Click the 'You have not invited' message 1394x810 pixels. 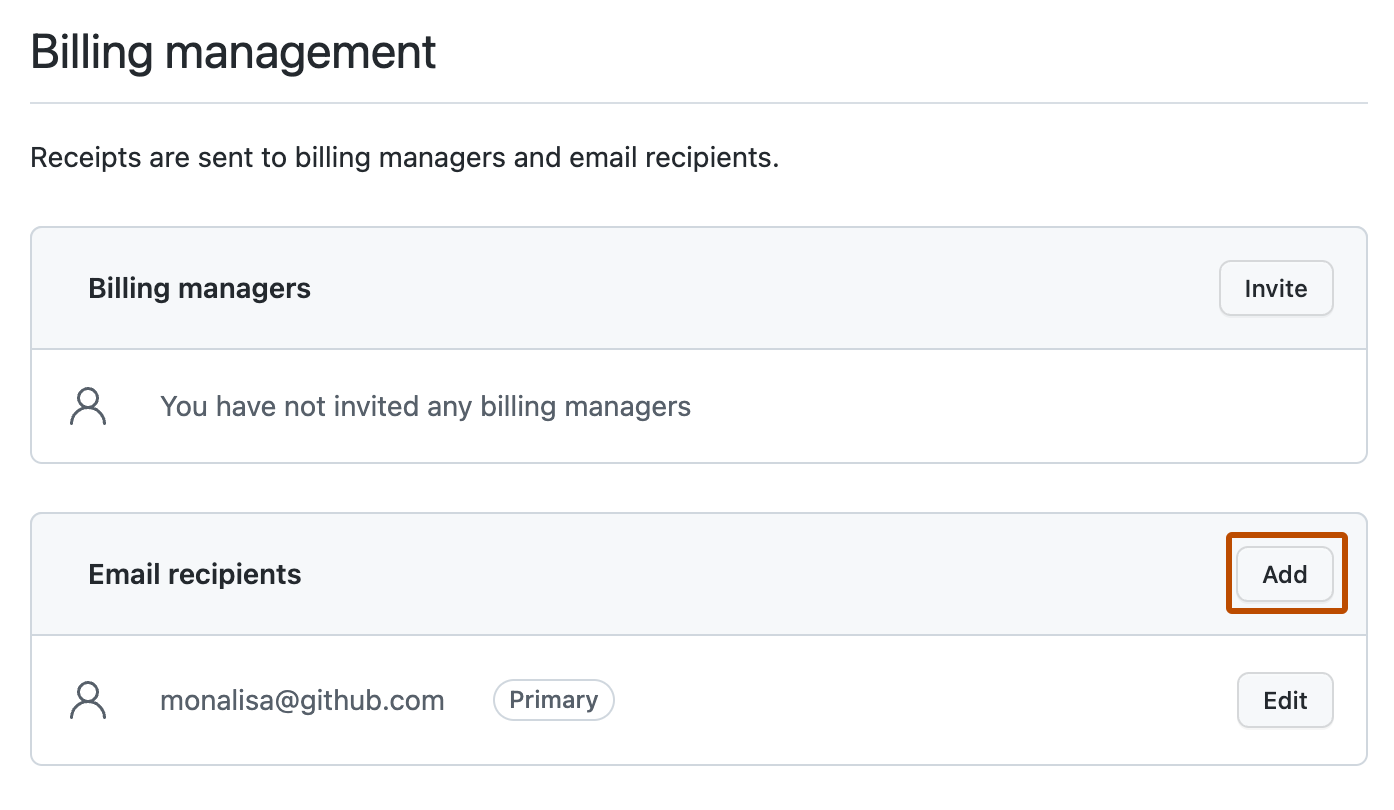coord(425,406)
